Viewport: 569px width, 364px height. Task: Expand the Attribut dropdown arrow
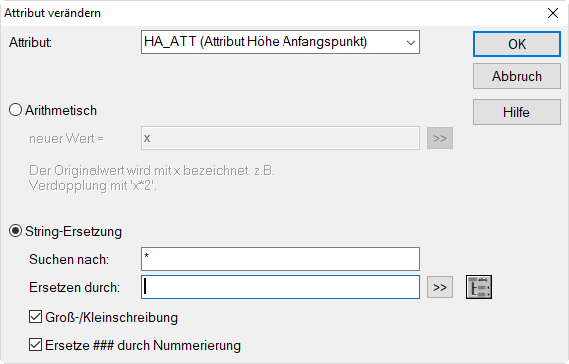tap(411, 42)
